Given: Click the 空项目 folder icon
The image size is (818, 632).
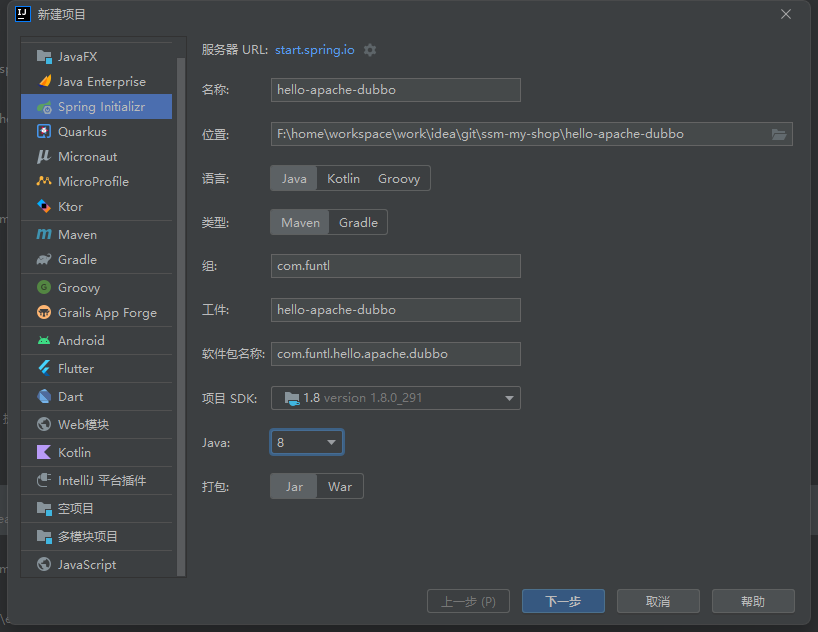Looking at the screenshot, I should (x=44, y=508).
